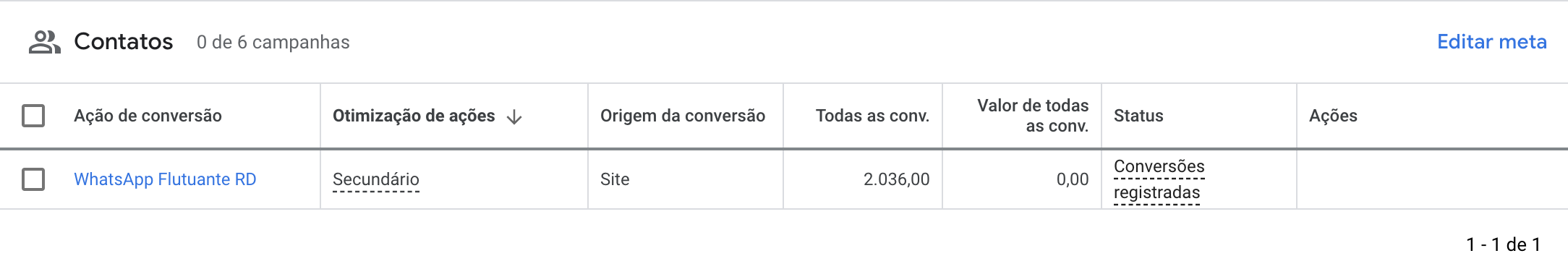Click the 2.036,00 conversions value
1568x269 pixels.
896,179
